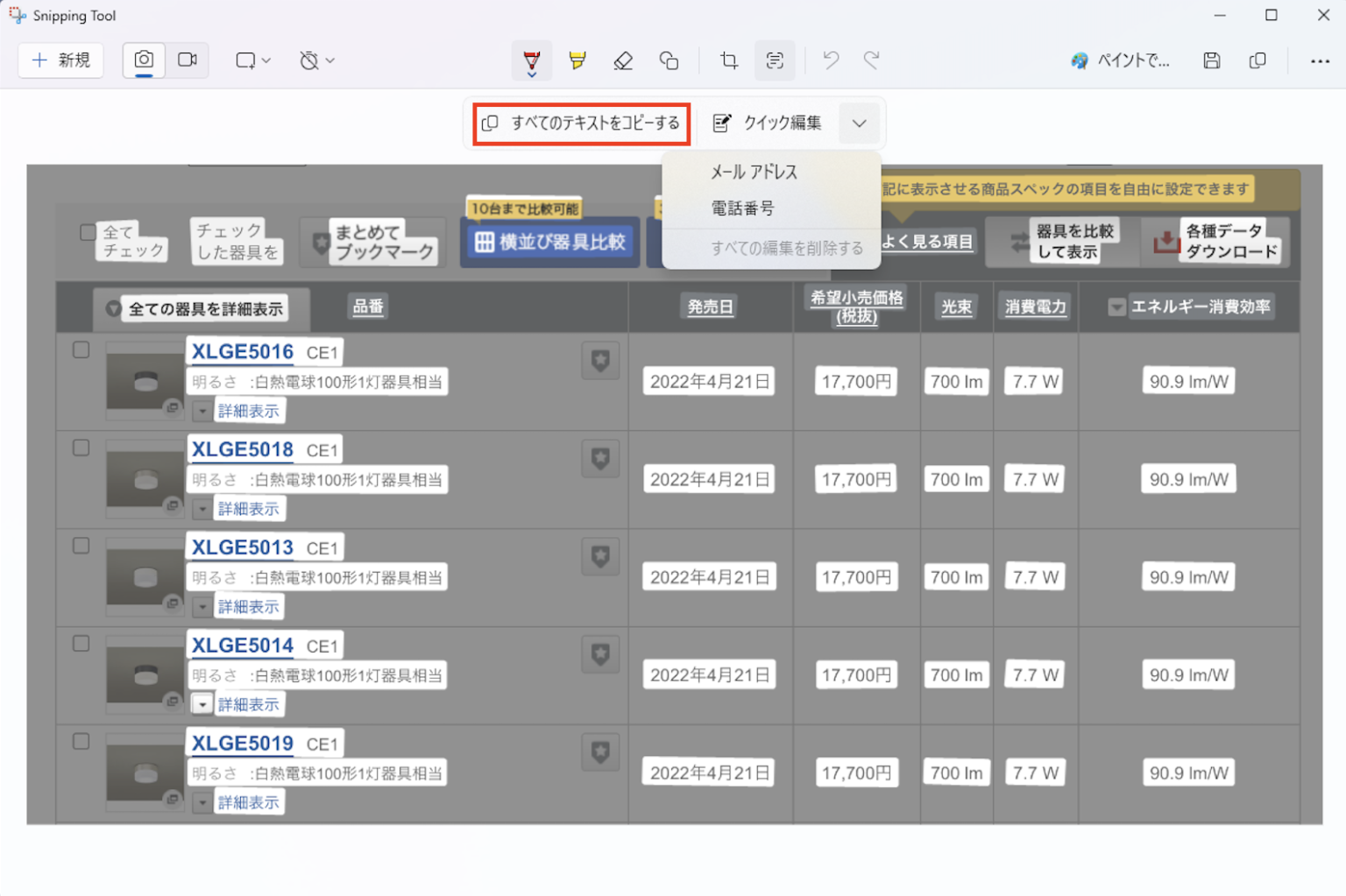
Task: Tick the checkbox next to XLGE5016
Action: [x=81, y=349]
